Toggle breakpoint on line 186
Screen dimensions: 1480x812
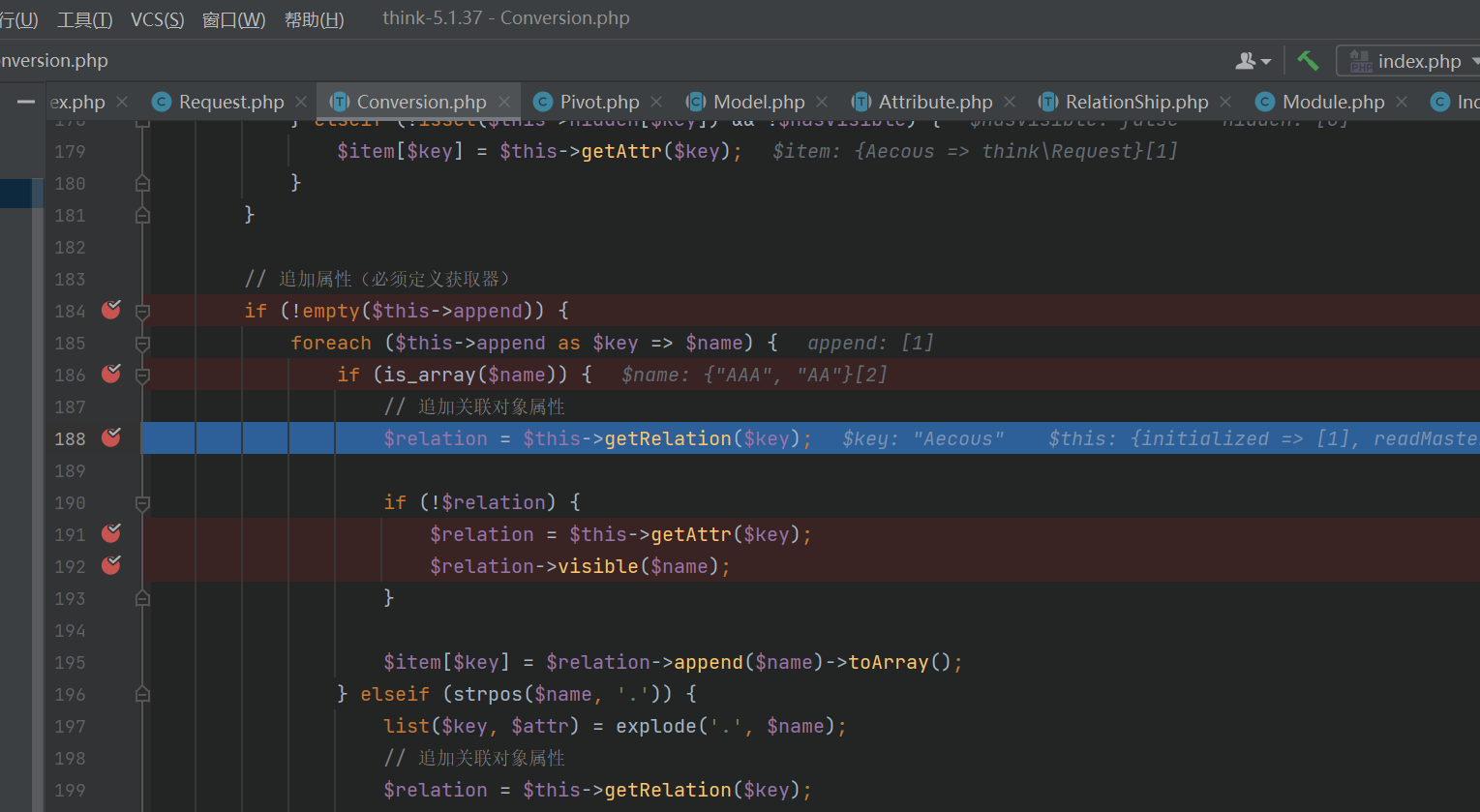[111, 374]
